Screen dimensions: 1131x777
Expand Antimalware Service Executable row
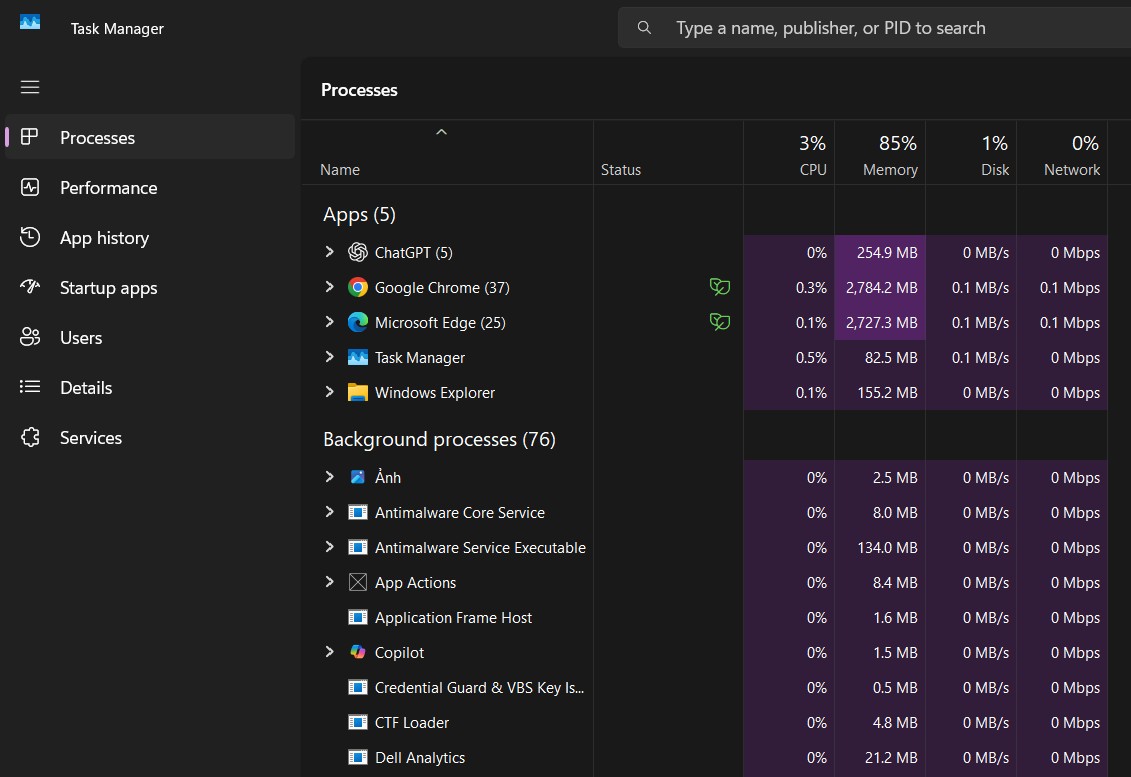329,547
